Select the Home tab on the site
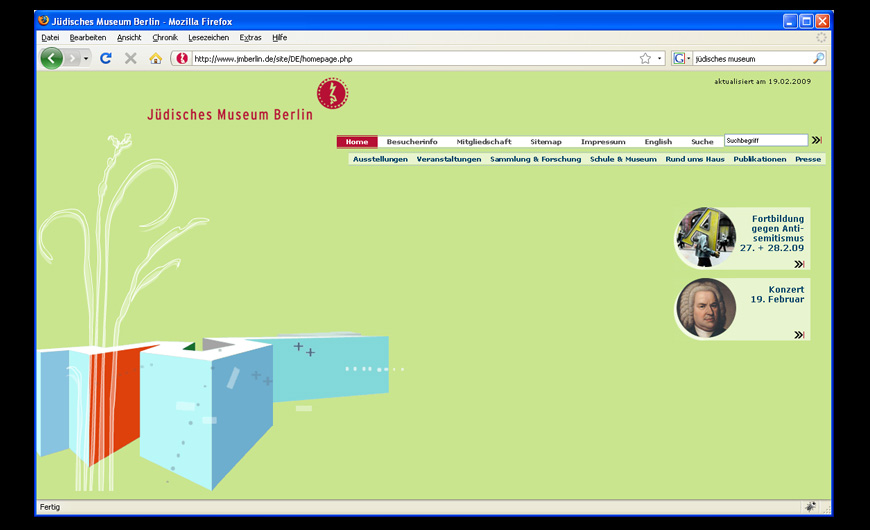Image resolution: width=870 pixels, height=530 pixels. pos(357,142)
